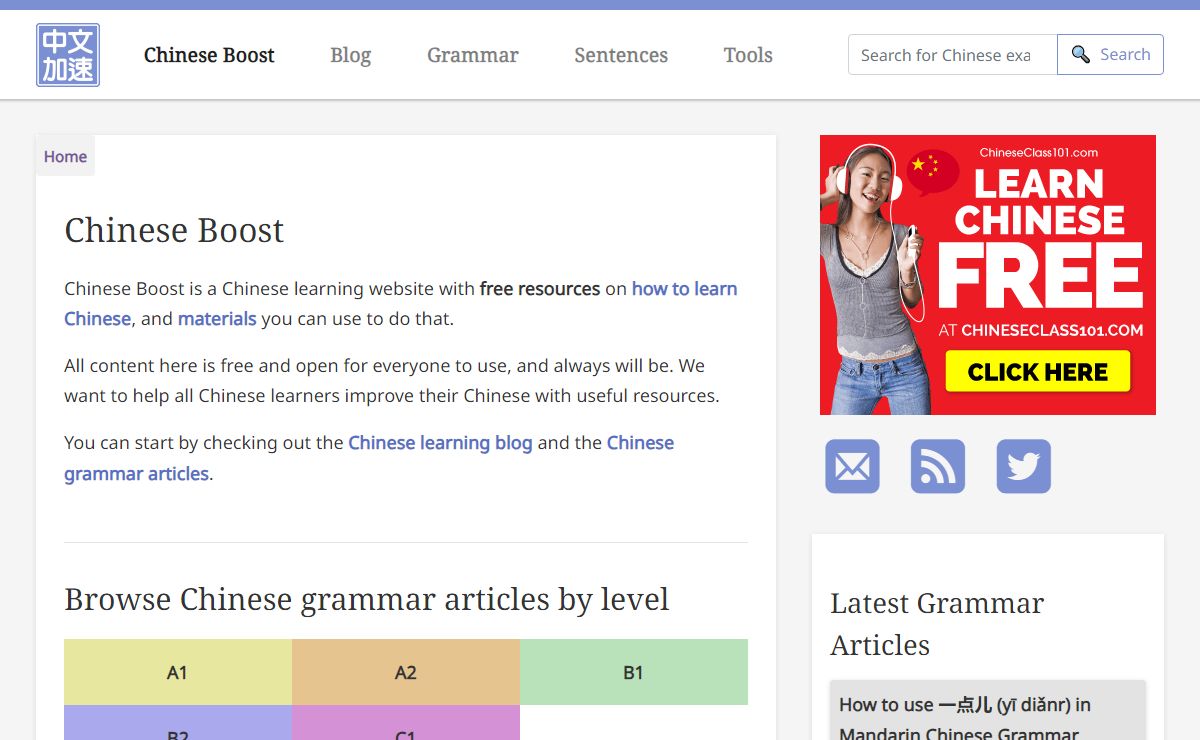Viewport: 1200px width, 740px height.
Task: Click the bold 'free resources' text
Action: (x=540, y=288)
